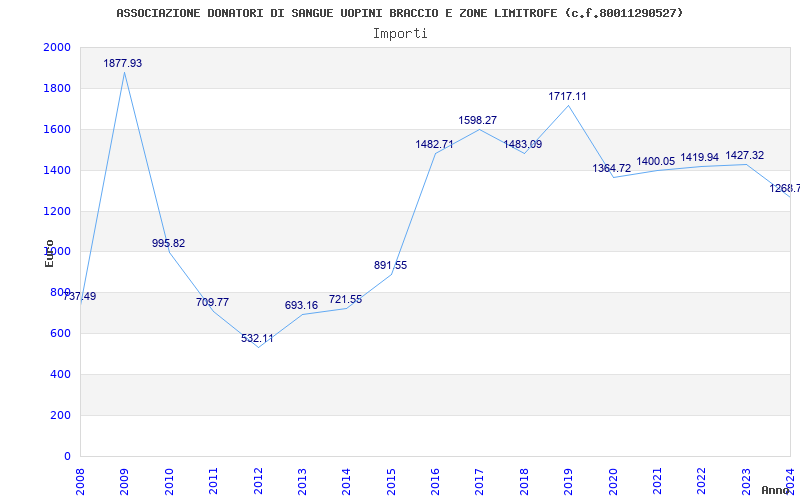Click the data label 1364.72

612,168
